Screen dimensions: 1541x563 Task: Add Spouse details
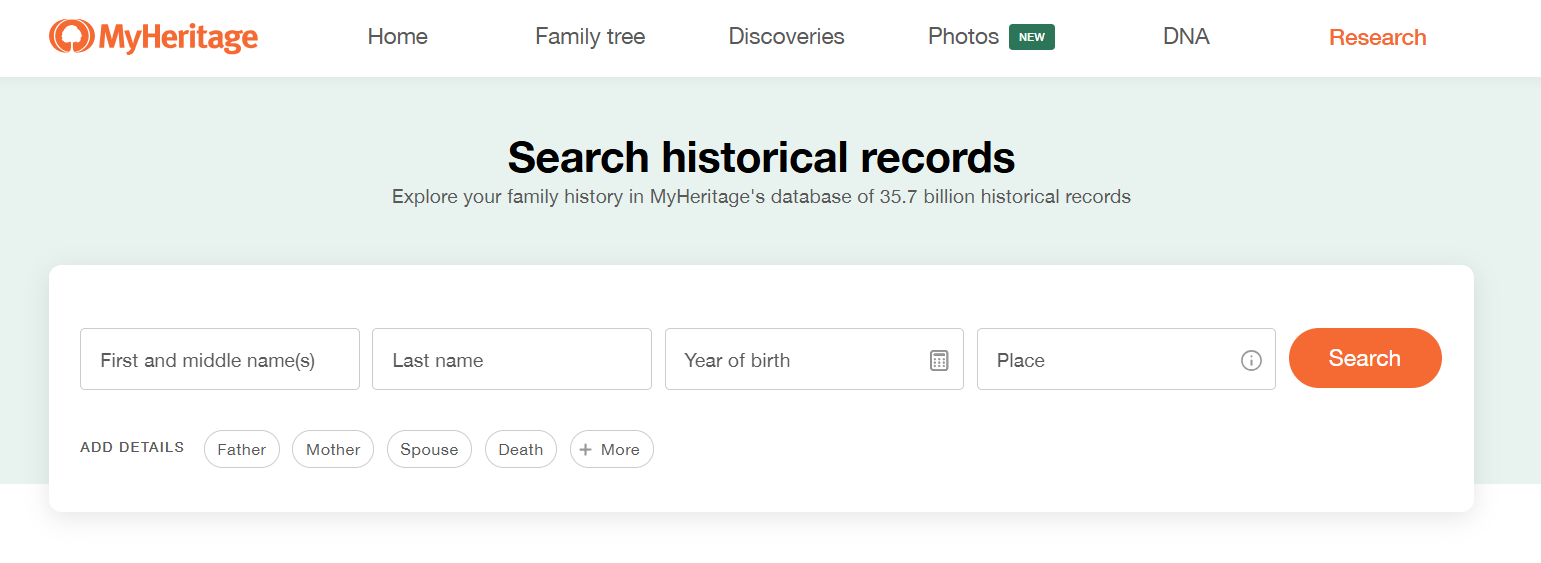click(x=429, y=449)
